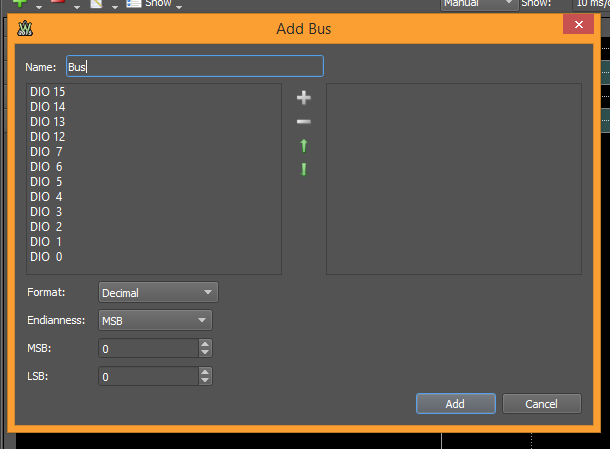
Task: Decrease the MSB value with down arrow
Action: 206,353
